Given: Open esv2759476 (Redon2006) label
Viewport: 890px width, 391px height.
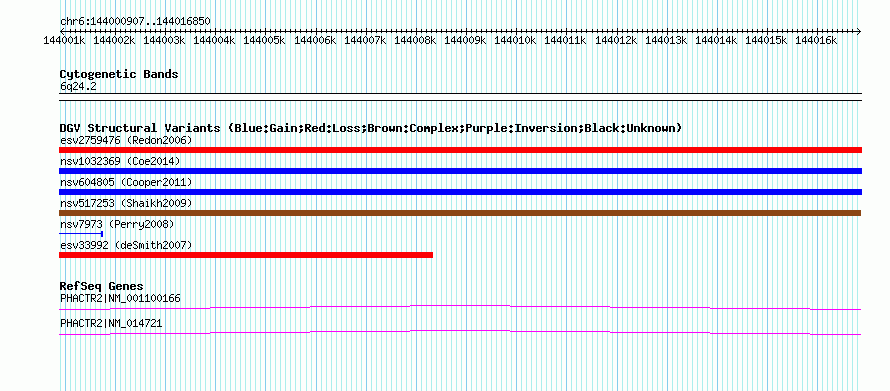Looking at the screenshot, I should (126, 140).
